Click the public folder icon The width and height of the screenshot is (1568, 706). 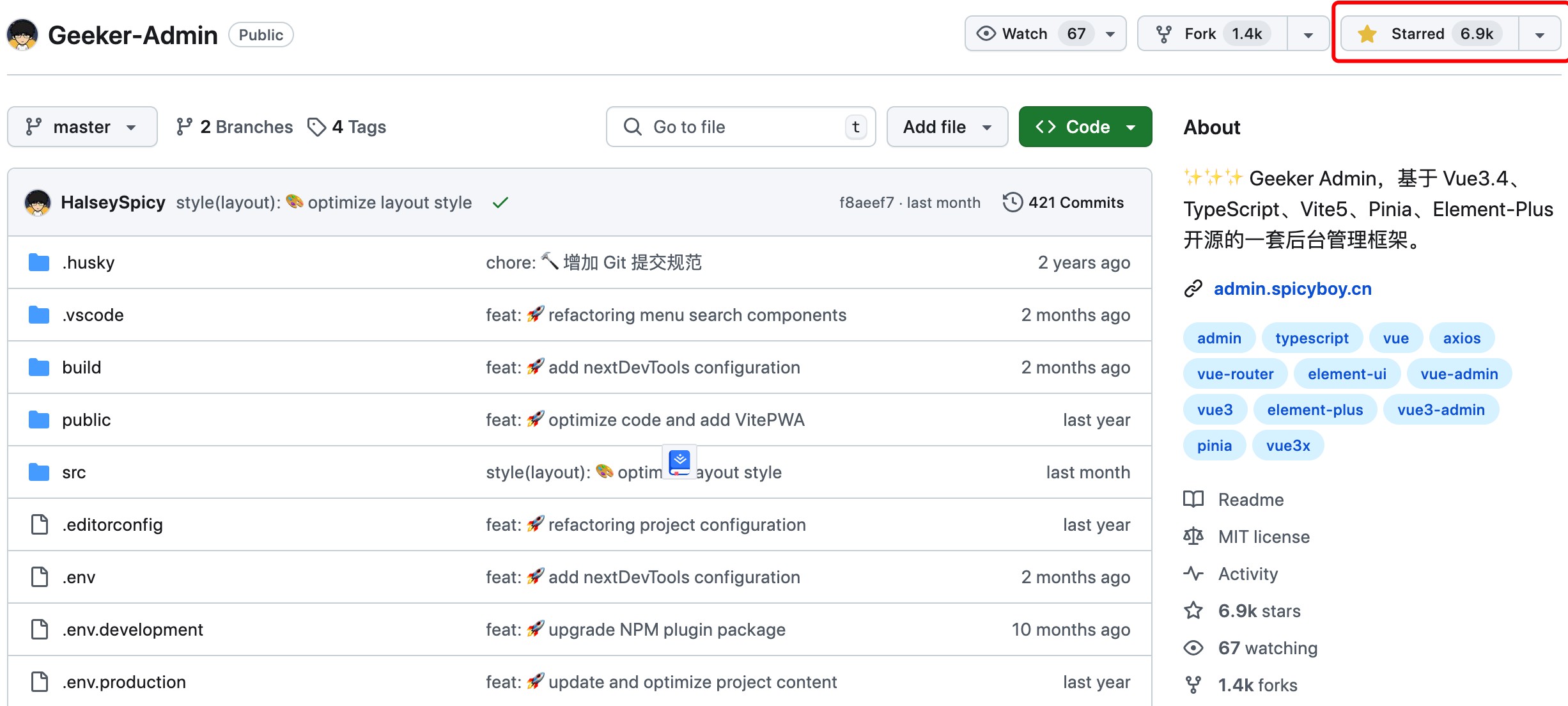click(39, 420)
